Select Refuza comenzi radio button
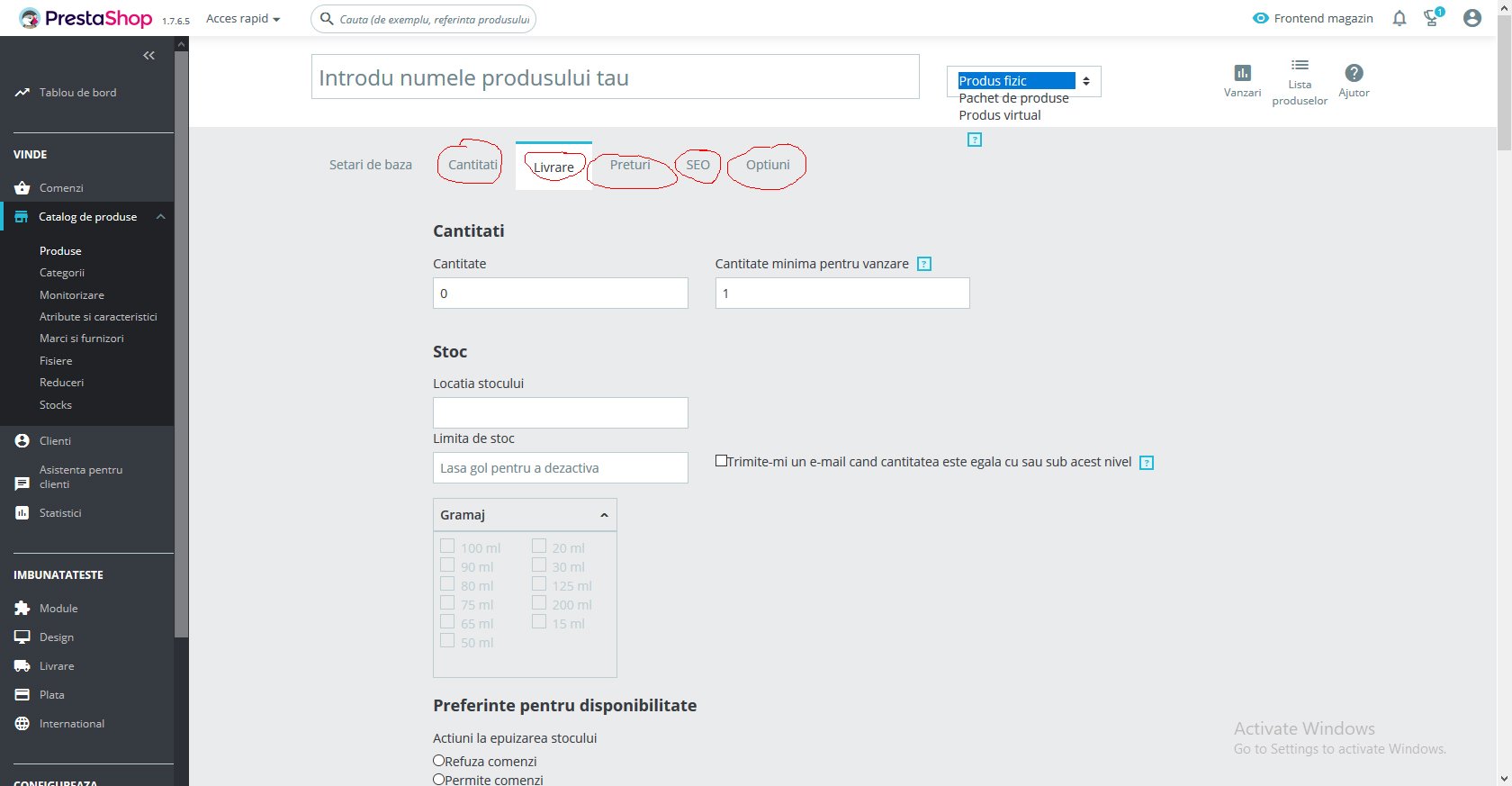 click(439, 760)
